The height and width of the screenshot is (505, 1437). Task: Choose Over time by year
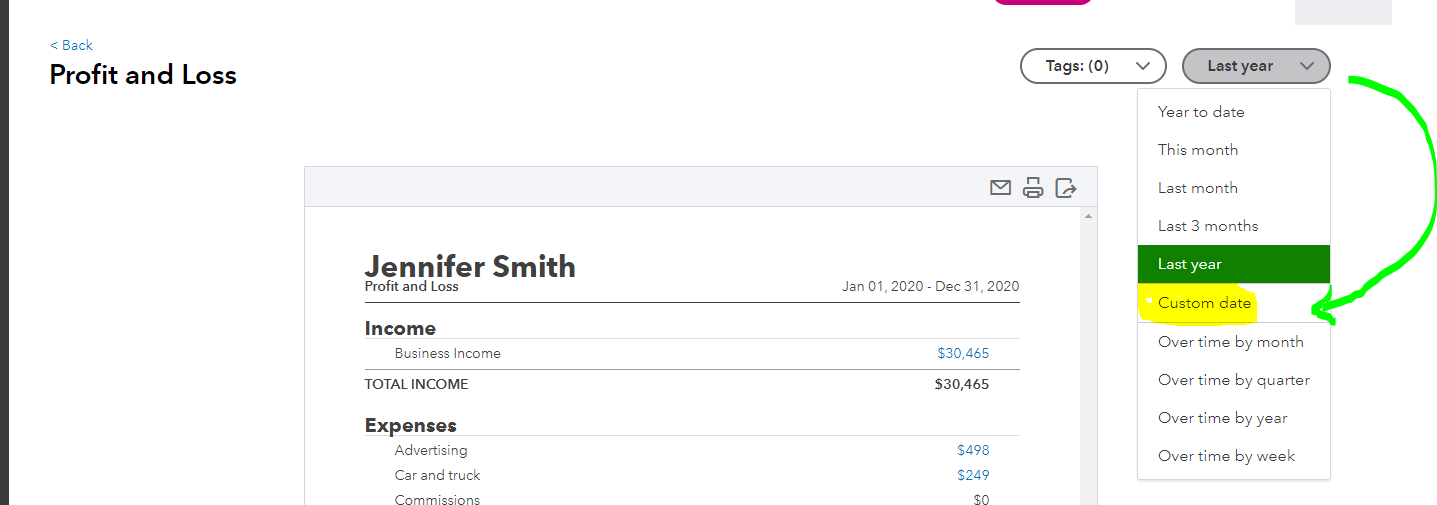[x=1222, y=418]
